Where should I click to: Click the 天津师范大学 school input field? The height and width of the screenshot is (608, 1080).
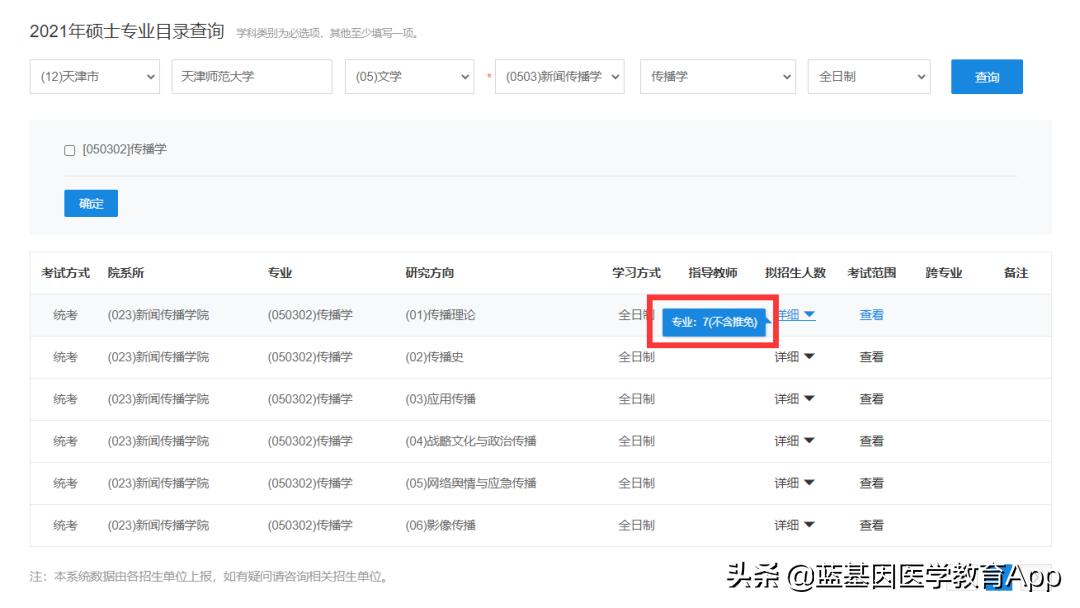point(251,76)
